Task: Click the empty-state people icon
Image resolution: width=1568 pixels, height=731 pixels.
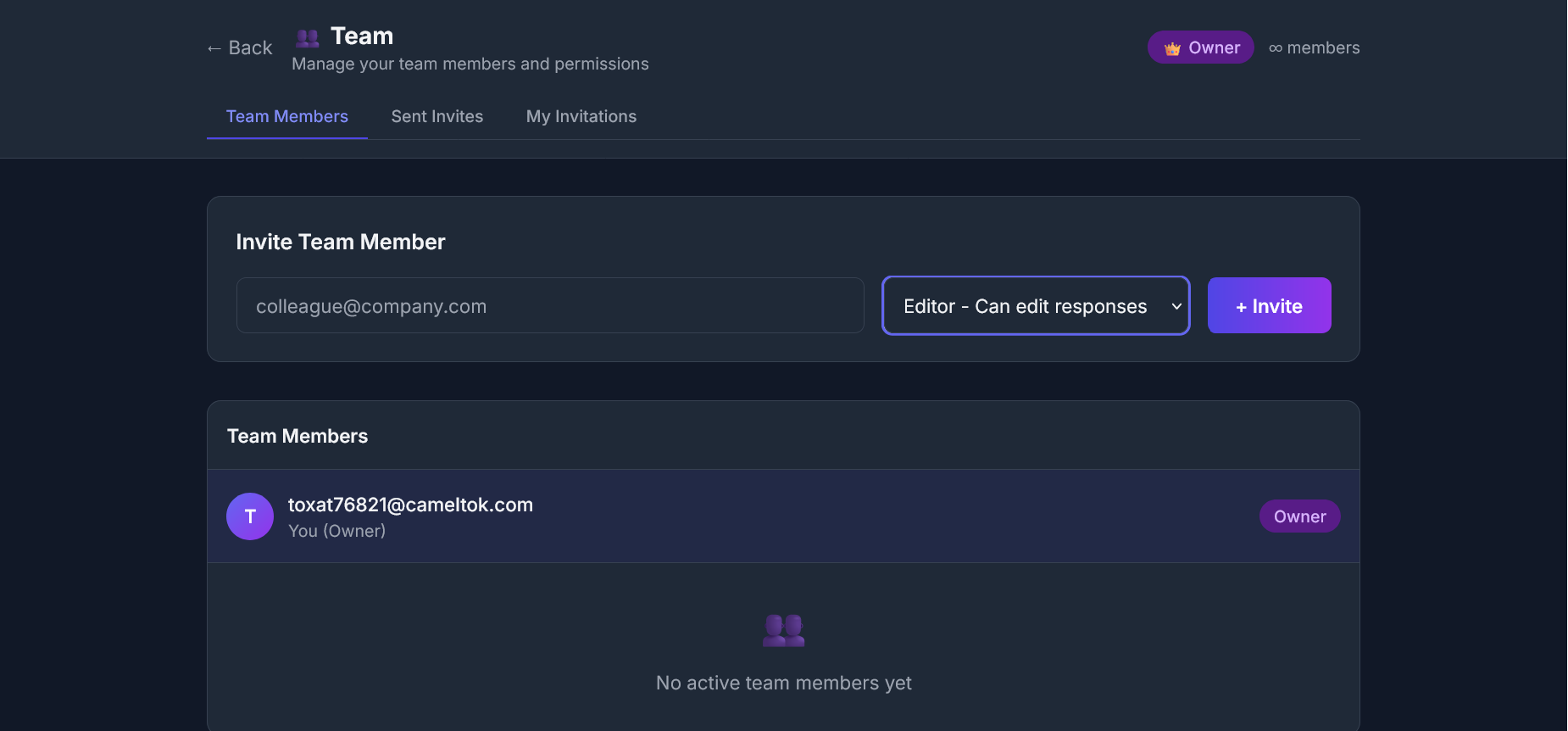Action: point(784,630)
